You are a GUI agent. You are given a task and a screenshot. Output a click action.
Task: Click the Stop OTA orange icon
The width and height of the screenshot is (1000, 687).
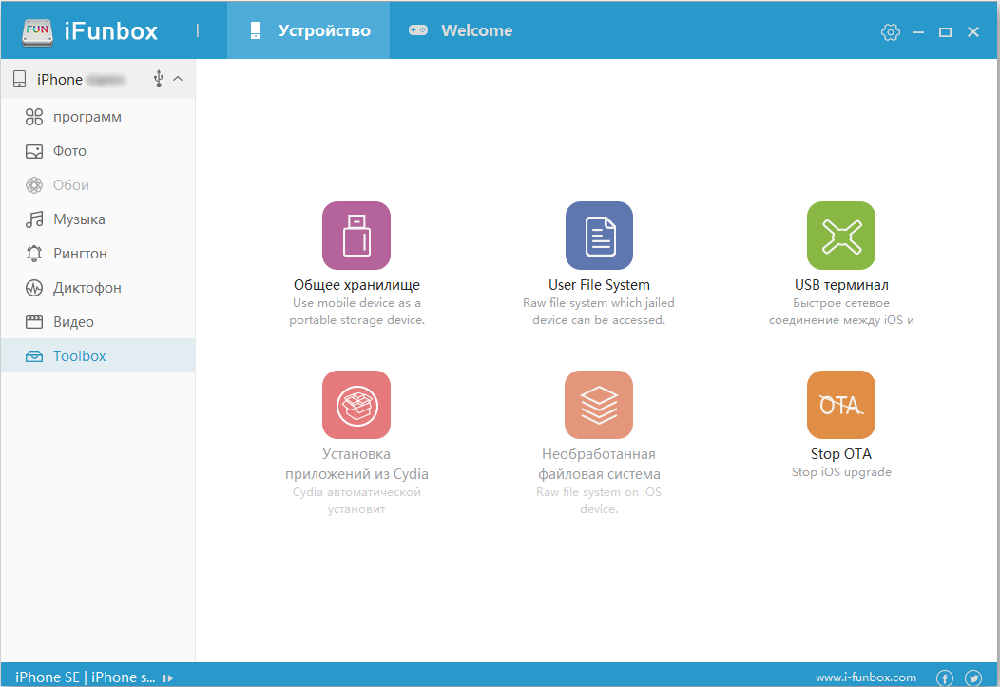841,405
